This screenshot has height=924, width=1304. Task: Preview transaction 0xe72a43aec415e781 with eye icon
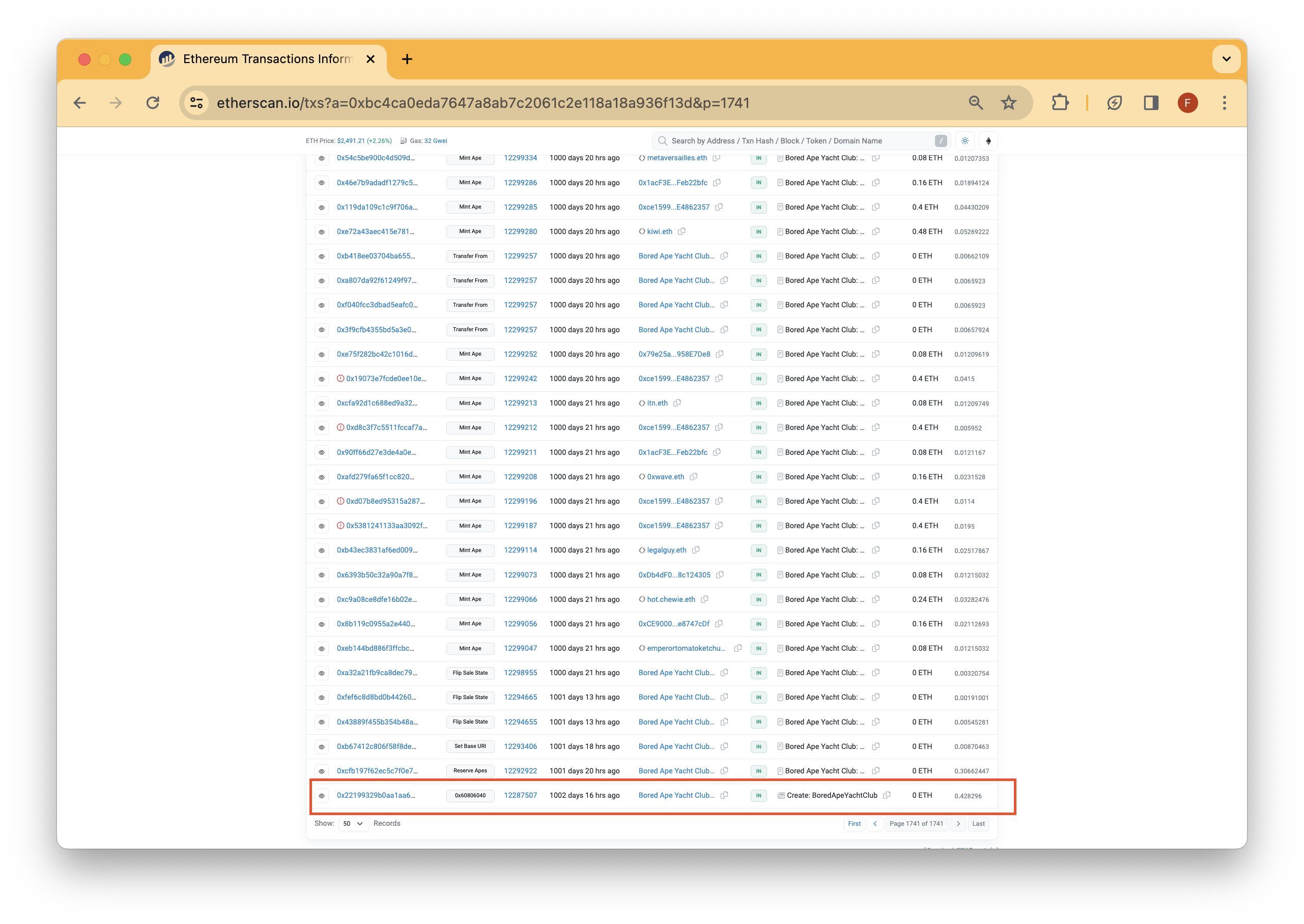pyautogui.click(x=322, y=232)
